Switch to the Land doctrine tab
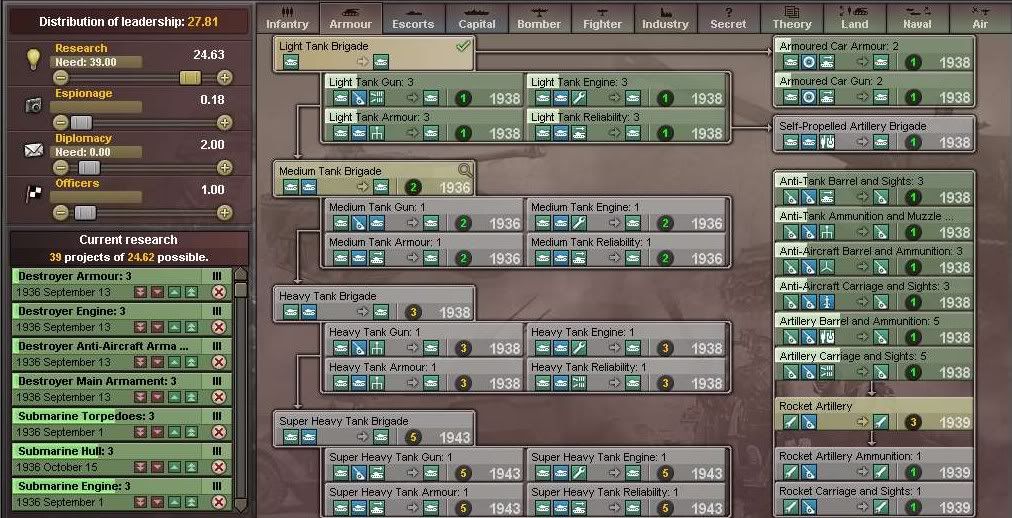Image resolution: width=1012 pixels, height=518 pixels. coord(855,18)
